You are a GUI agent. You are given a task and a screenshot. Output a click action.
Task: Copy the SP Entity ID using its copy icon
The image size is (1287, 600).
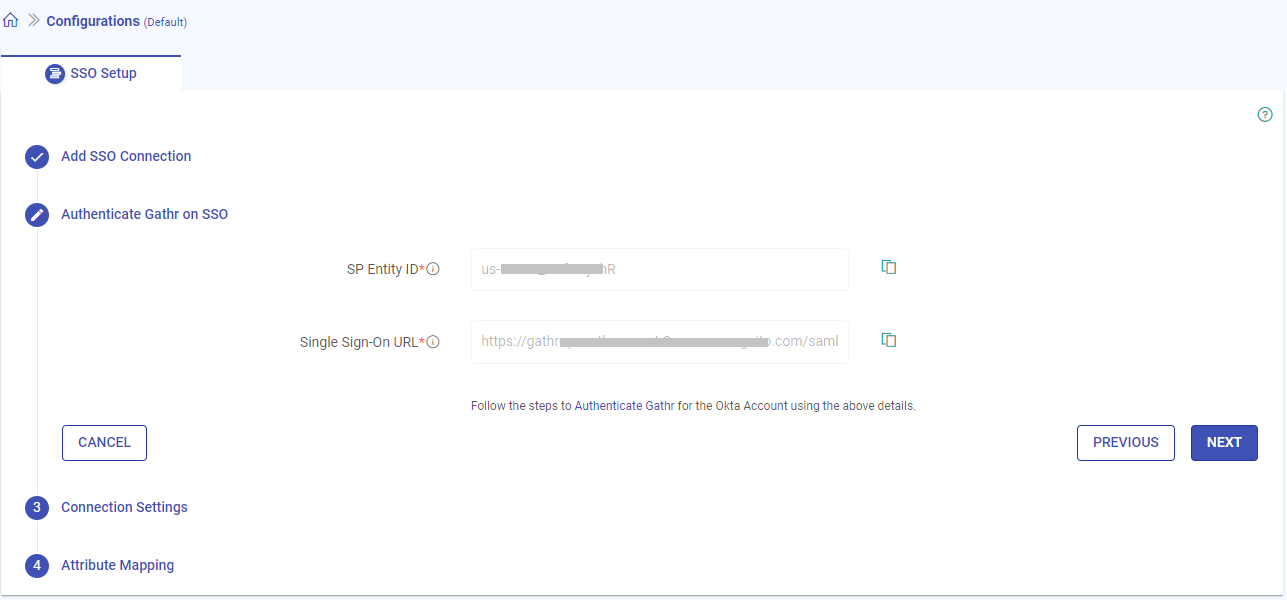point(888,267)
